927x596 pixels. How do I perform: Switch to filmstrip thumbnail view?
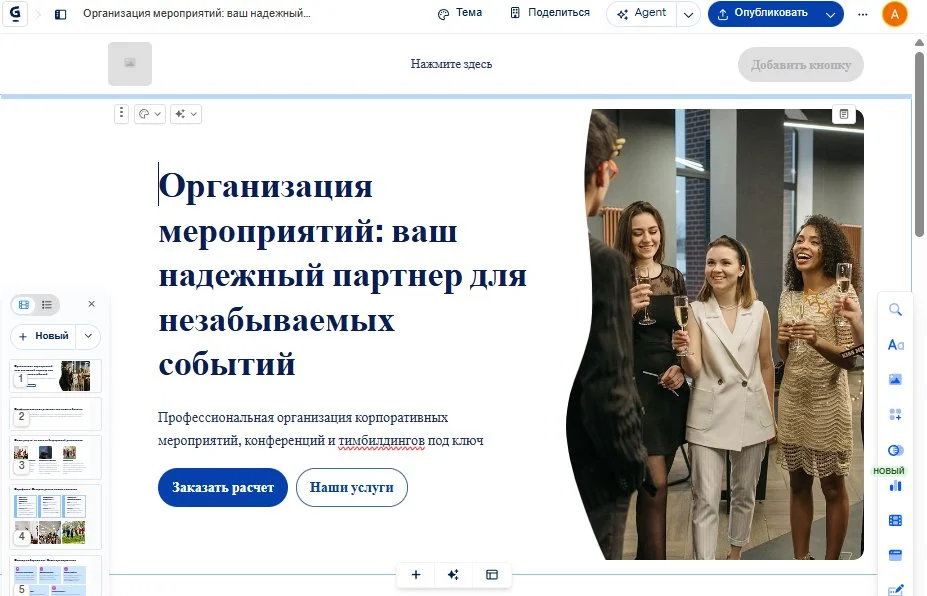tap(24, 305)
